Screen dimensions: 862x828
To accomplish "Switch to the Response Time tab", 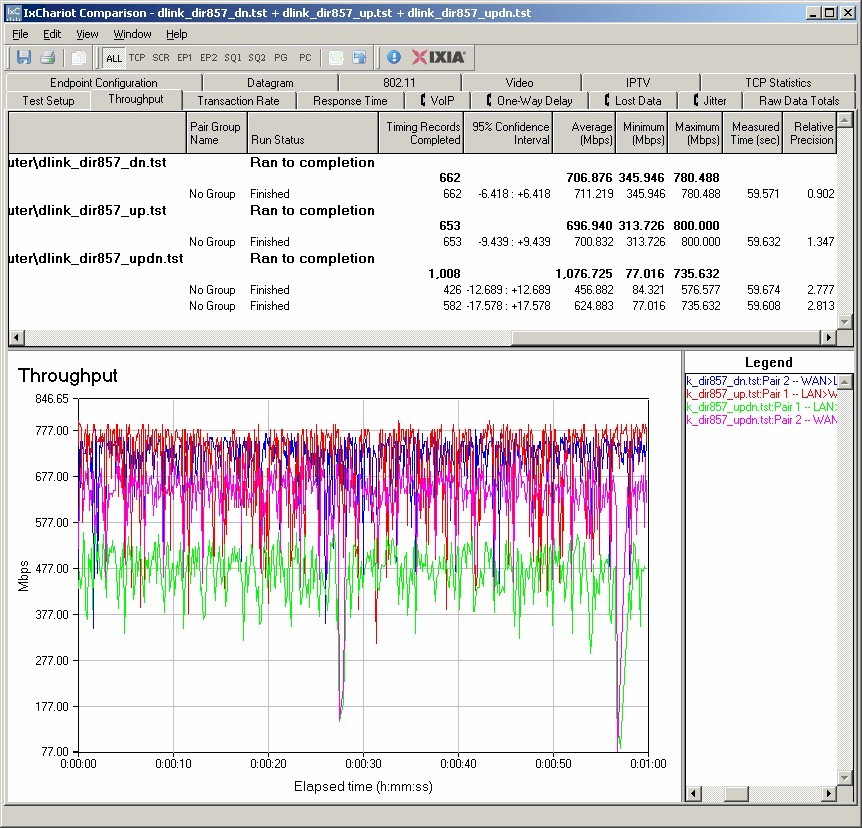I will [x=350, y=101].
